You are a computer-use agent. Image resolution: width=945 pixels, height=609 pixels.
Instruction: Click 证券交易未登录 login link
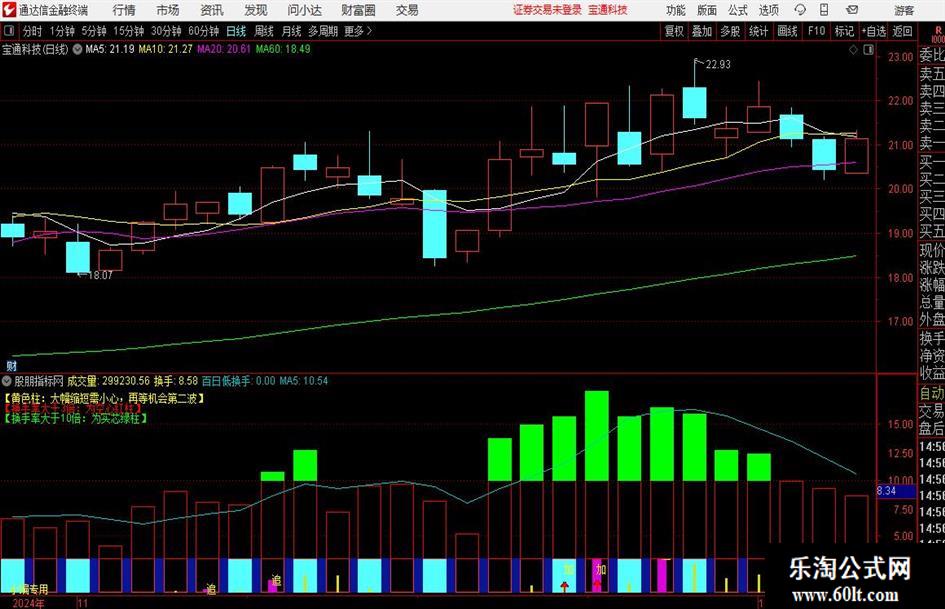[x=547, y=10]
